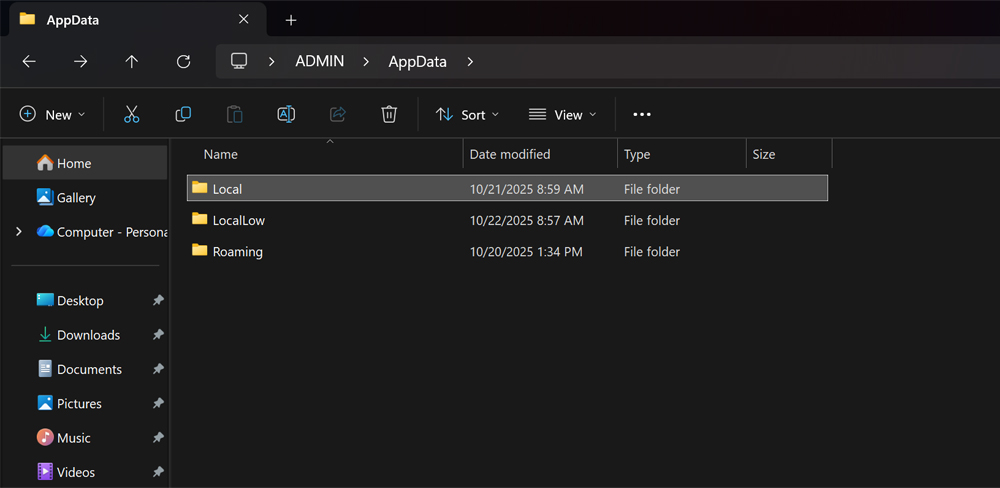Open the See more ellipsis menu

click(x=642, y=115)
